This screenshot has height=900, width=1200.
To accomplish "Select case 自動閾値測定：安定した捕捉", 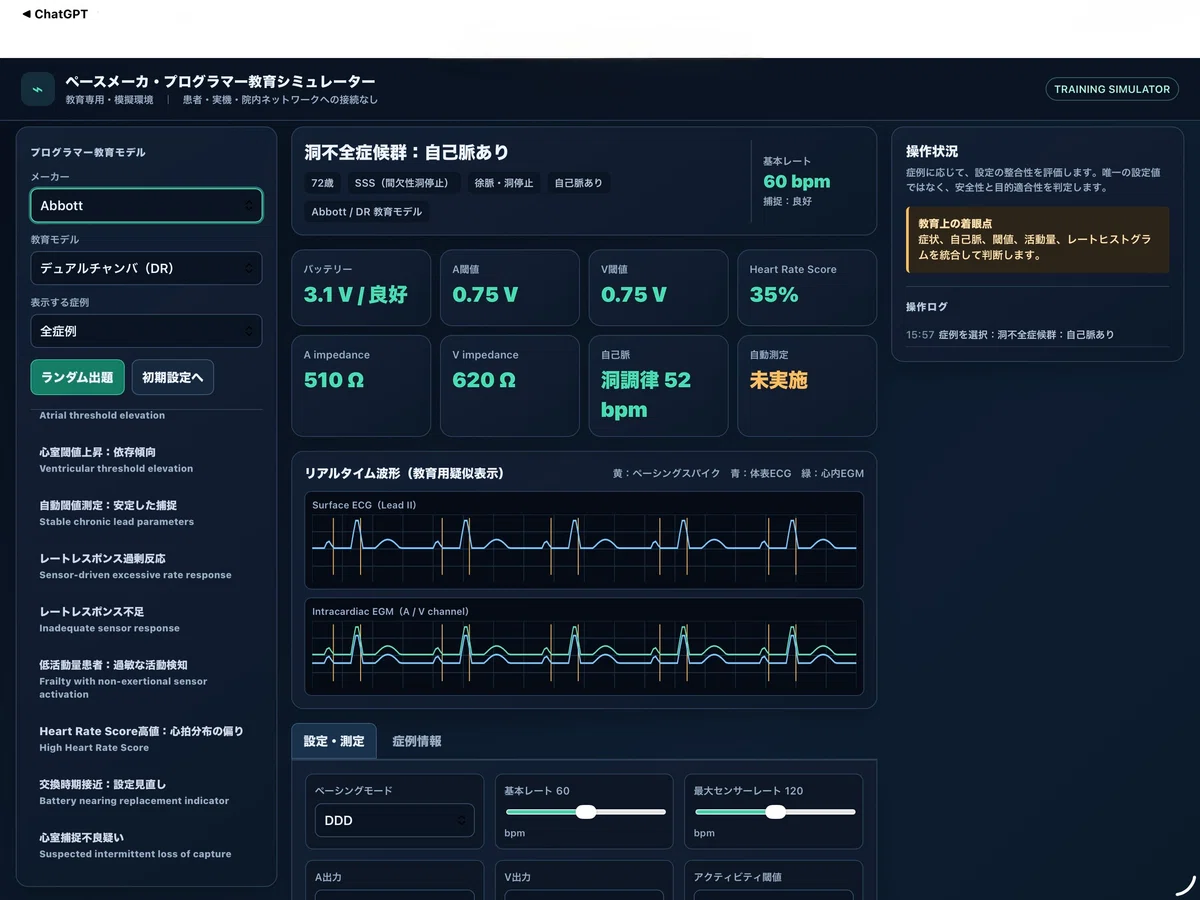I will coord(147,513).
